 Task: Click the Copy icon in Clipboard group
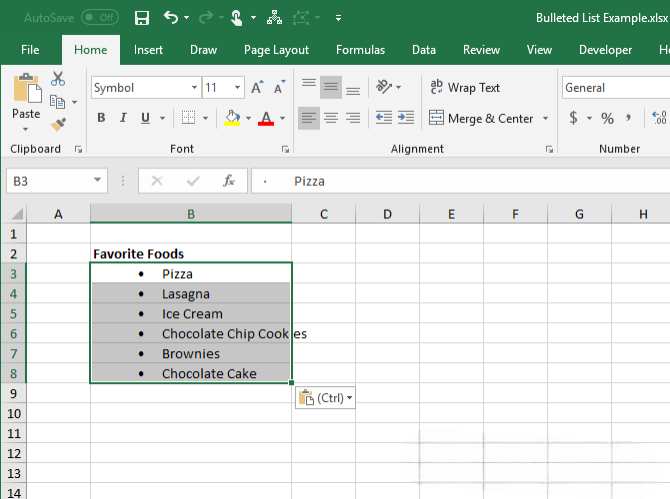click(x=57, y=102)
